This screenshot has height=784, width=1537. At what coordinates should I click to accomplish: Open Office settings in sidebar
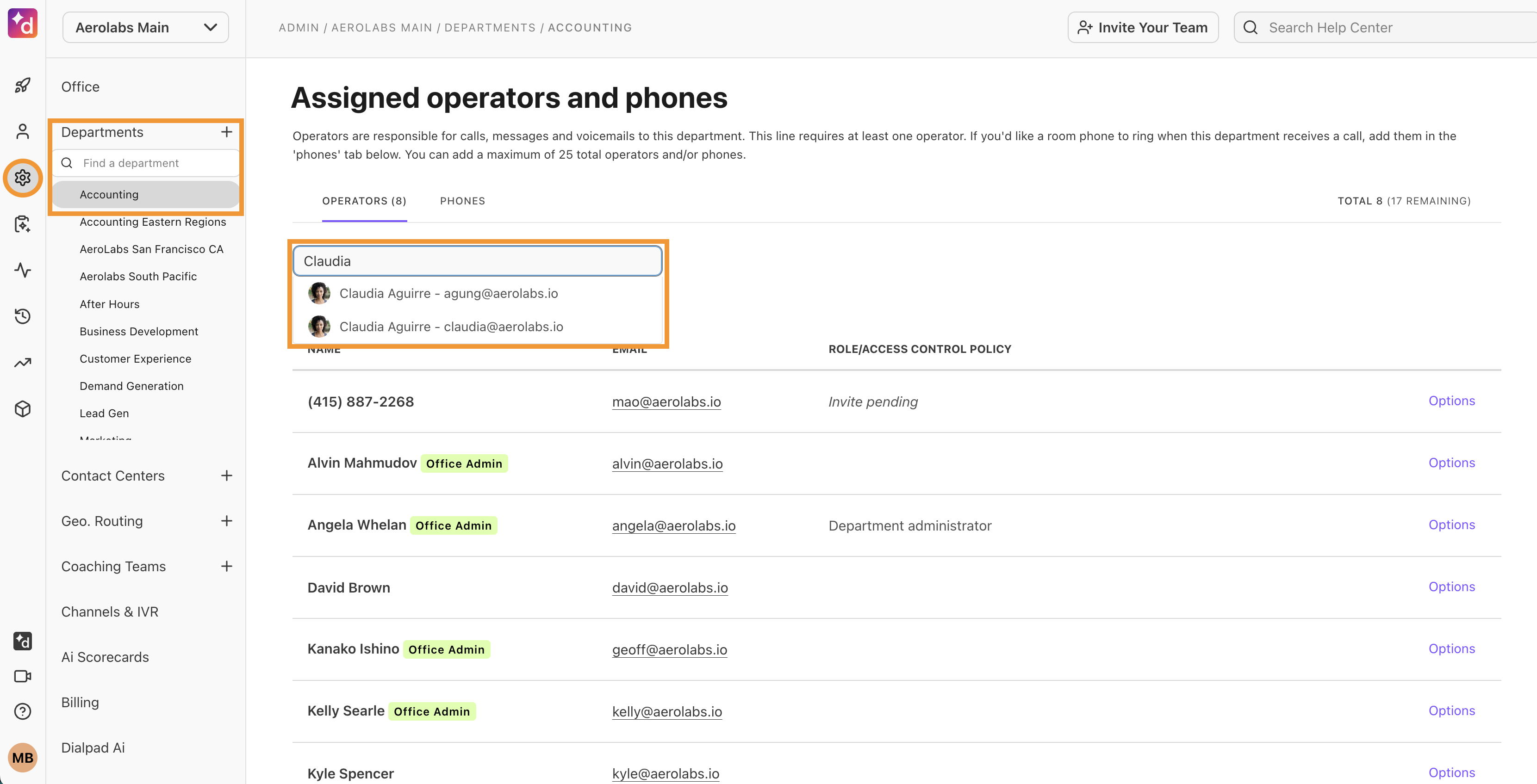pos(81,86)
